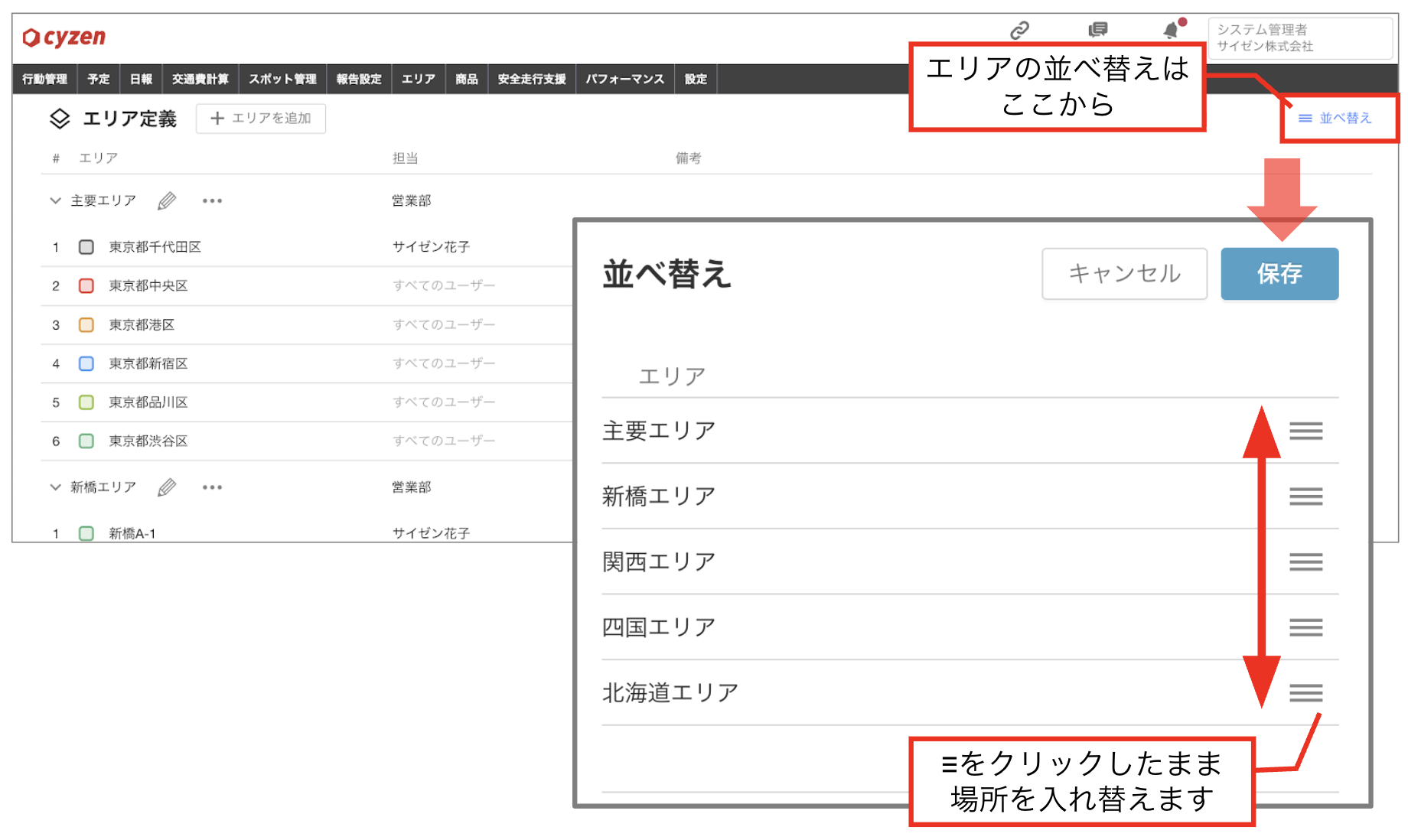Collapse the 新橋エリア group chevron
The width and height of the screenshot is (1408, 840).
[x=55, y=487]
